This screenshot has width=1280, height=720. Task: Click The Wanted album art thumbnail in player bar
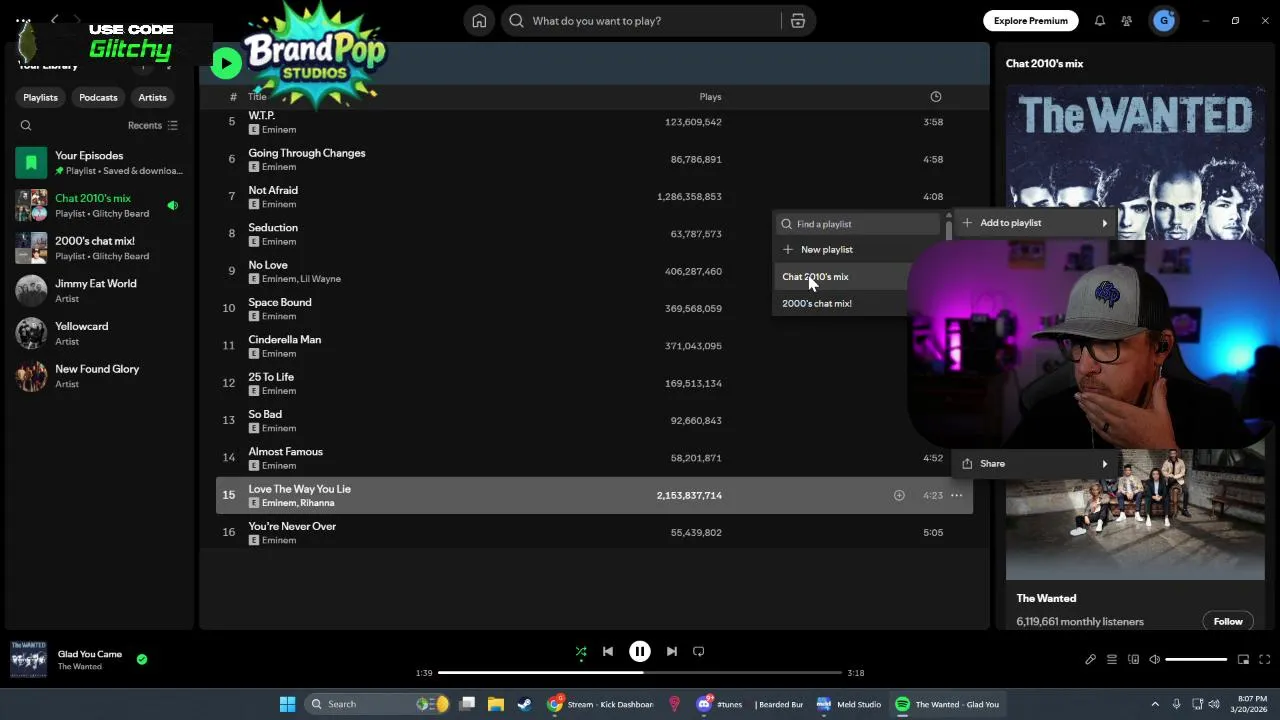point(28,660)
